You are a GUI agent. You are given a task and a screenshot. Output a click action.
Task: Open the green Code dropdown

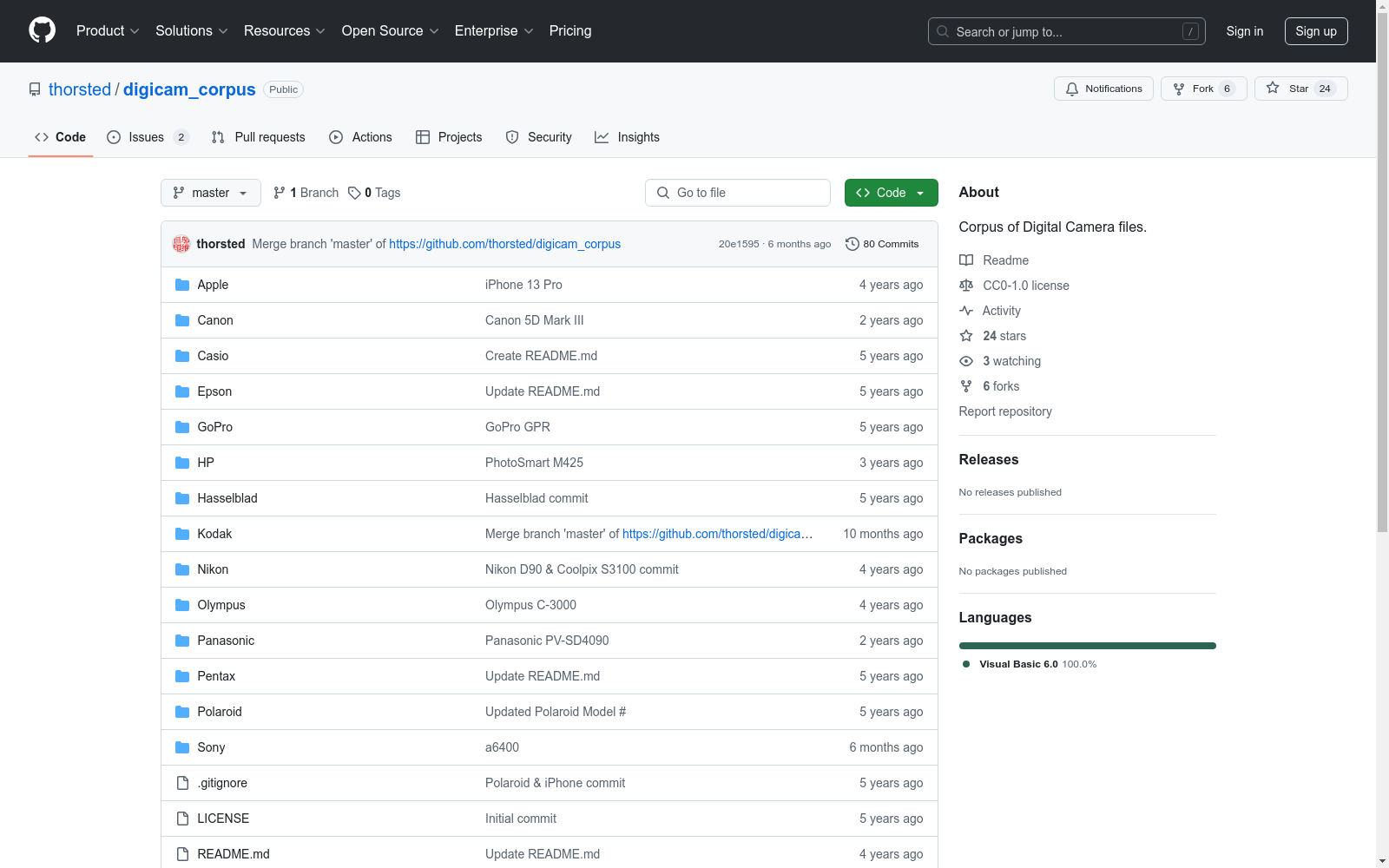point(891,193)
